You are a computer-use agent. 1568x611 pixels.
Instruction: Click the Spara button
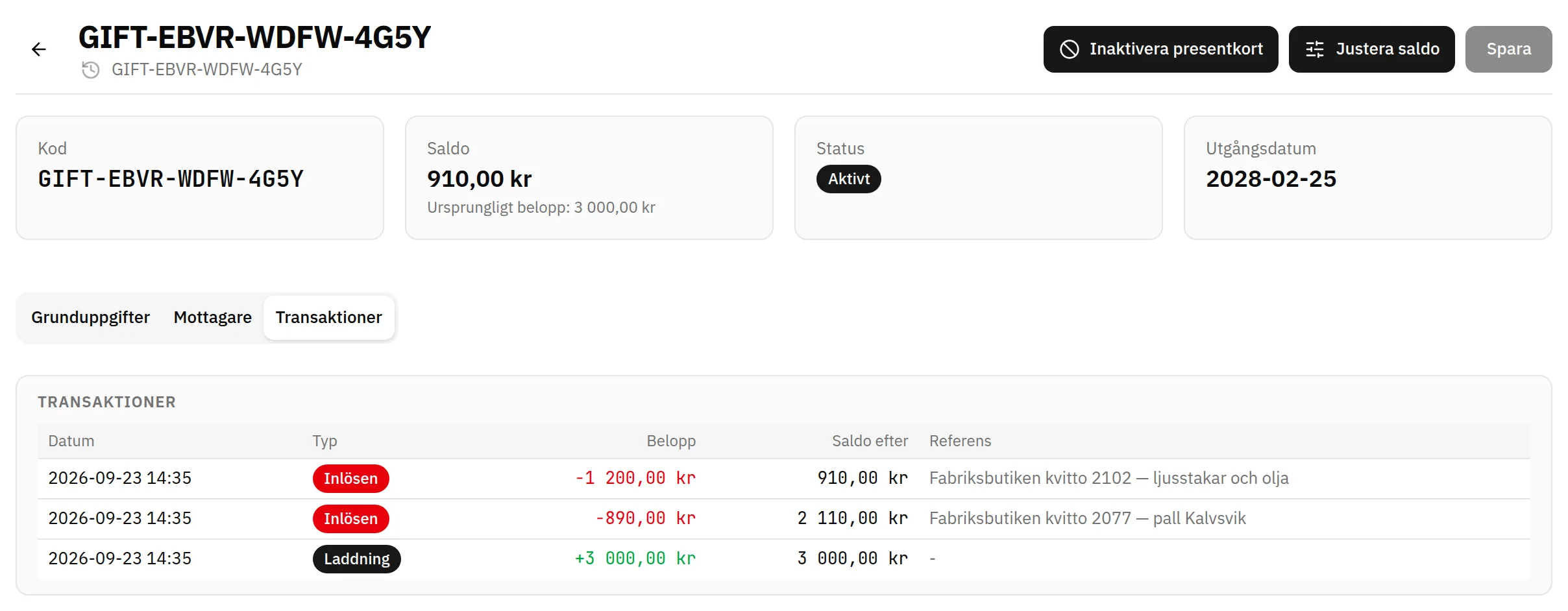pyautogui.click(x=1508, y=49)
